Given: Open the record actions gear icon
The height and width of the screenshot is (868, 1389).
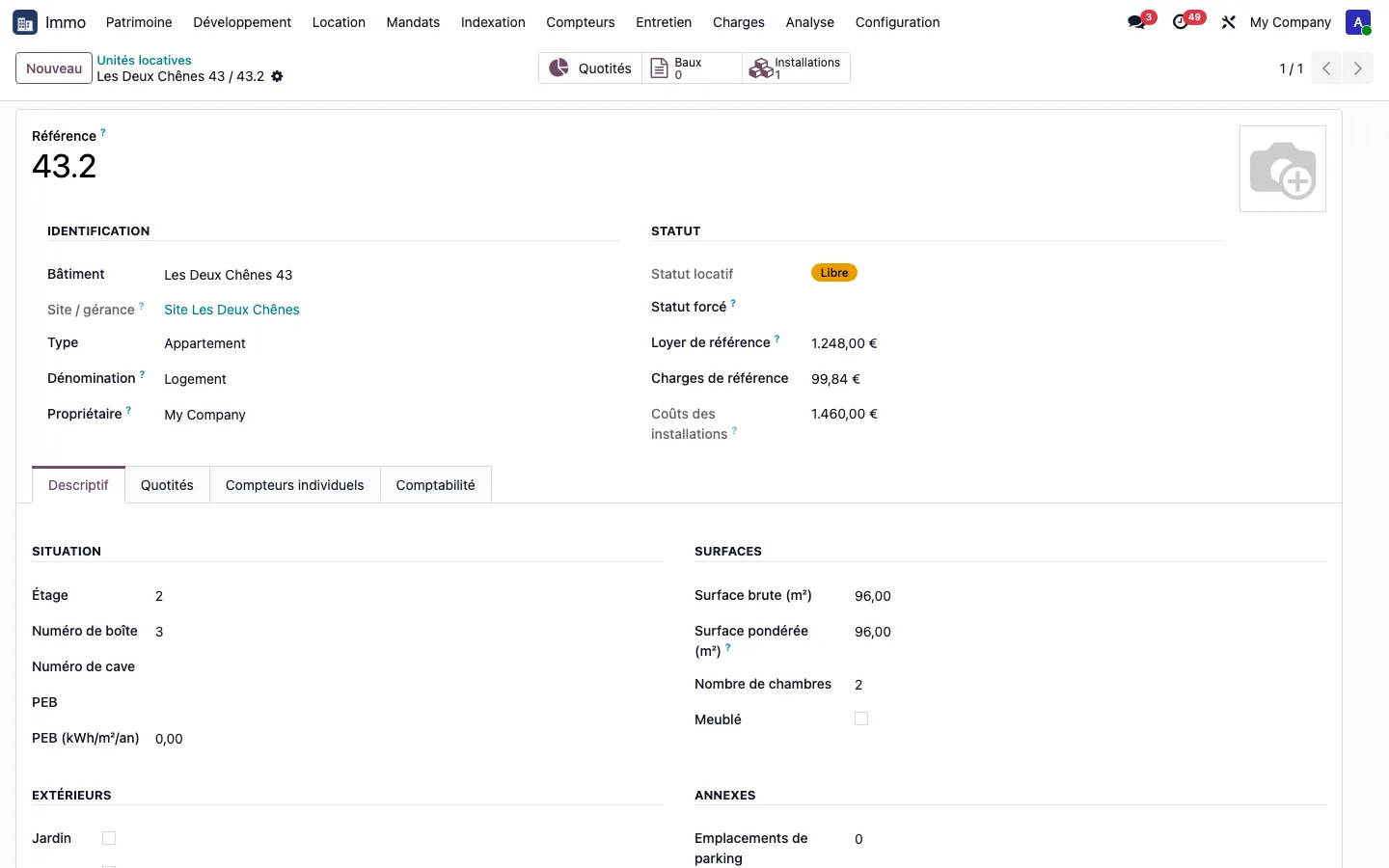Looking at the screenshot, I should (277, 76).
